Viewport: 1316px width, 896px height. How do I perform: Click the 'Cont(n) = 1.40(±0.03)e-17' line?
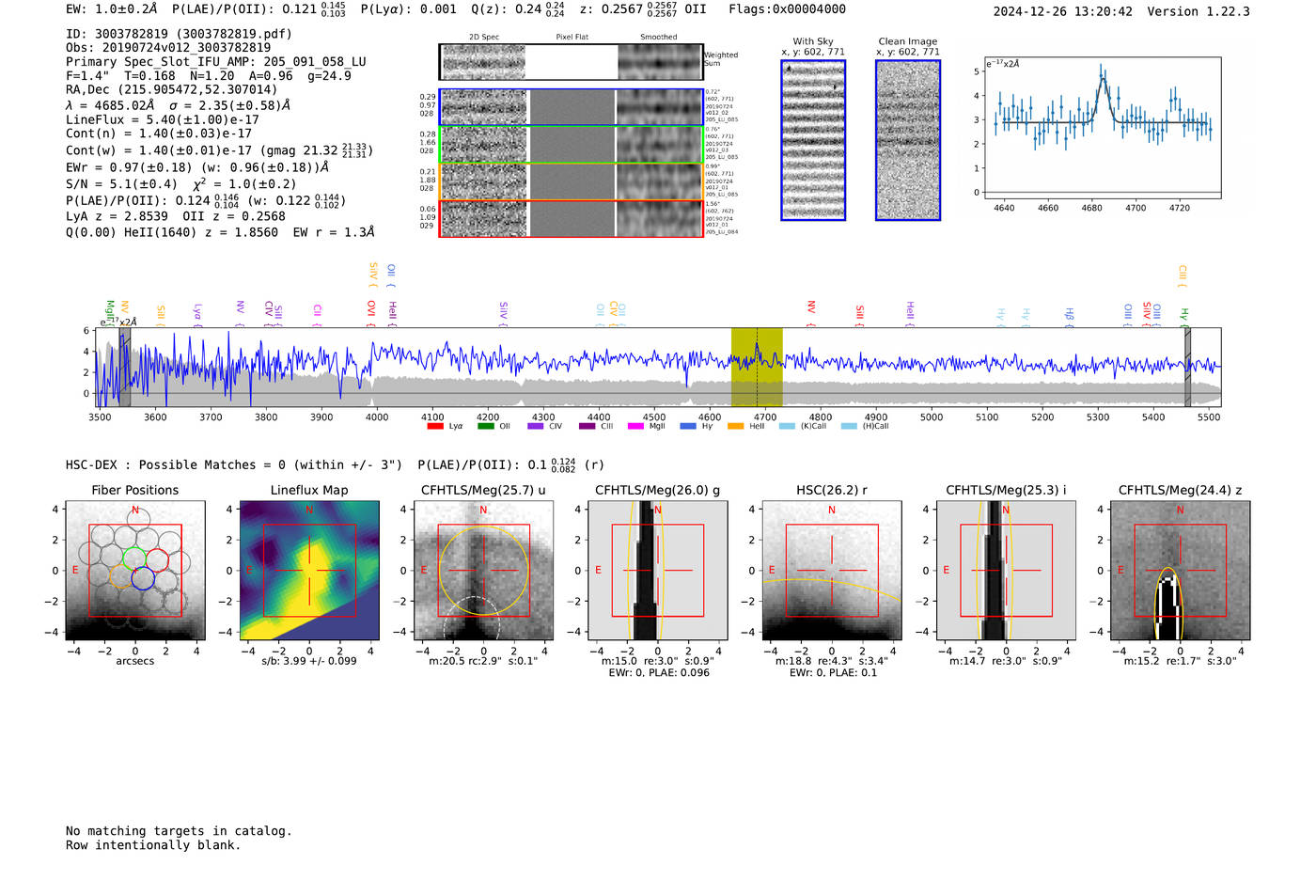coord(159,134)
